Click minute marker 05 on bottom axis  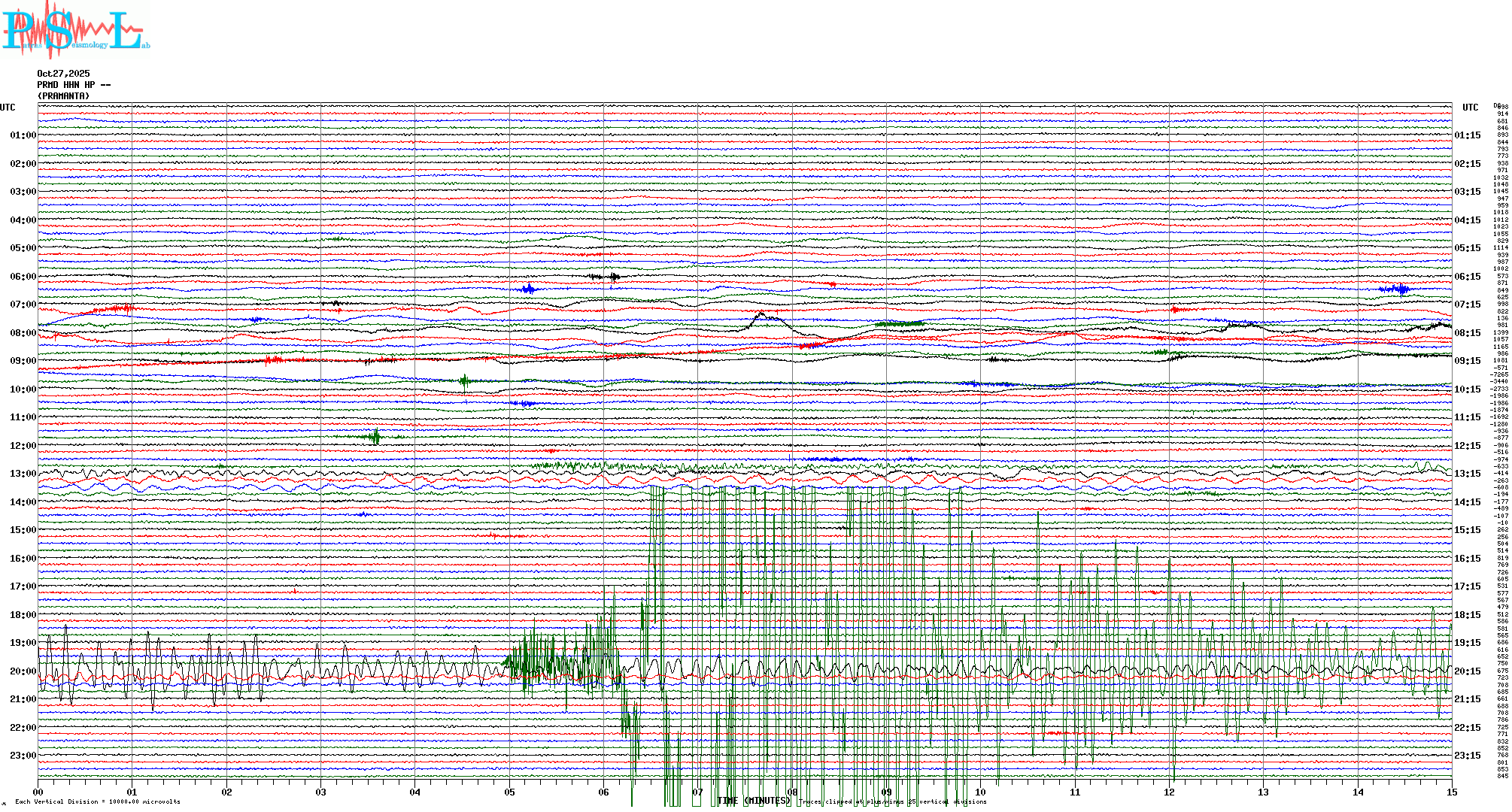pyautogui.click(x=509, y=792)
